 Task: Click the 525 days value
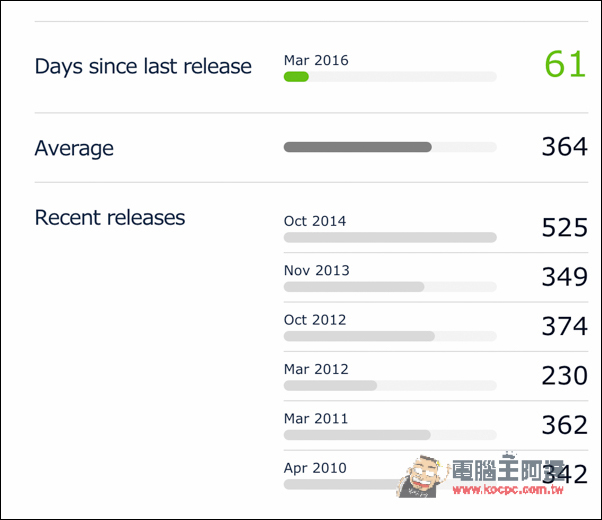[x=564, y=227]
